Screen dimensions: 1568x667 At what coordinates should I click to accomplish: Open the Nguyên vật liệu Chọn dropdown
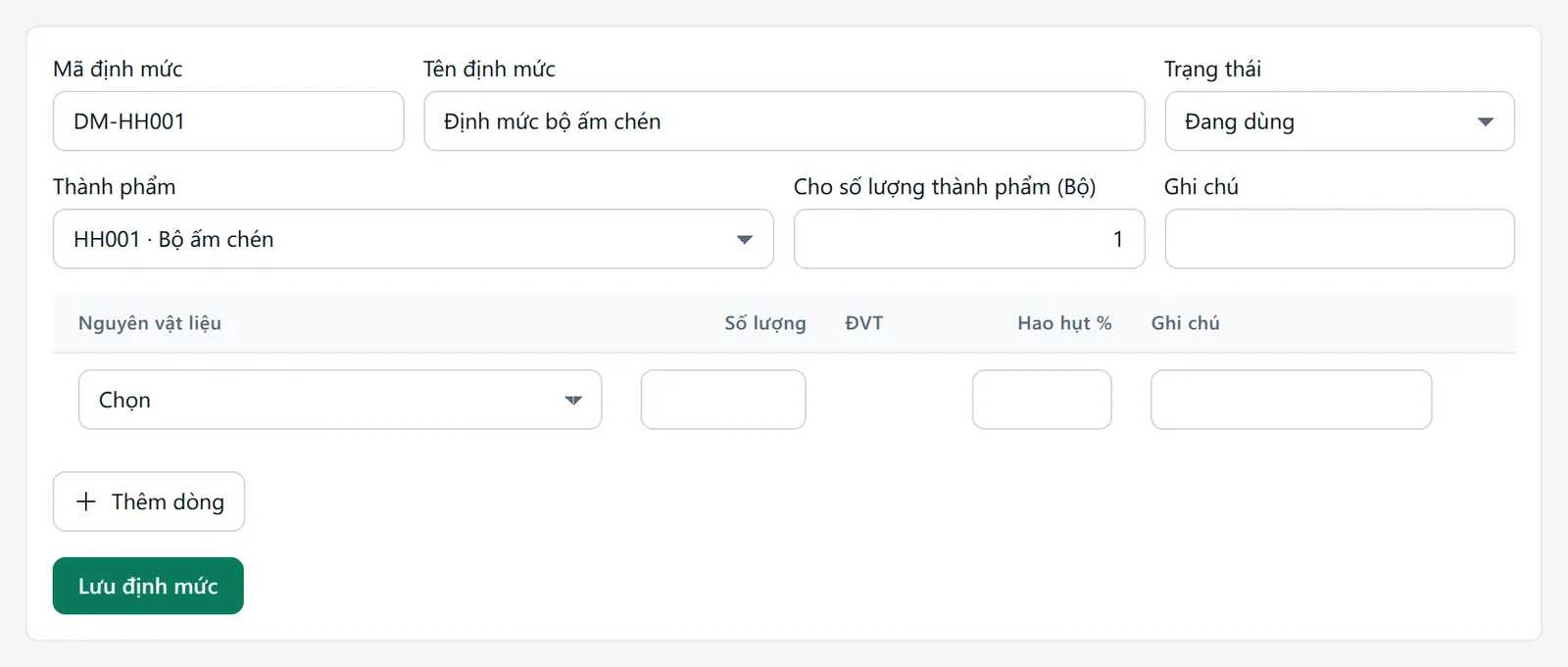tap(340, 400)
